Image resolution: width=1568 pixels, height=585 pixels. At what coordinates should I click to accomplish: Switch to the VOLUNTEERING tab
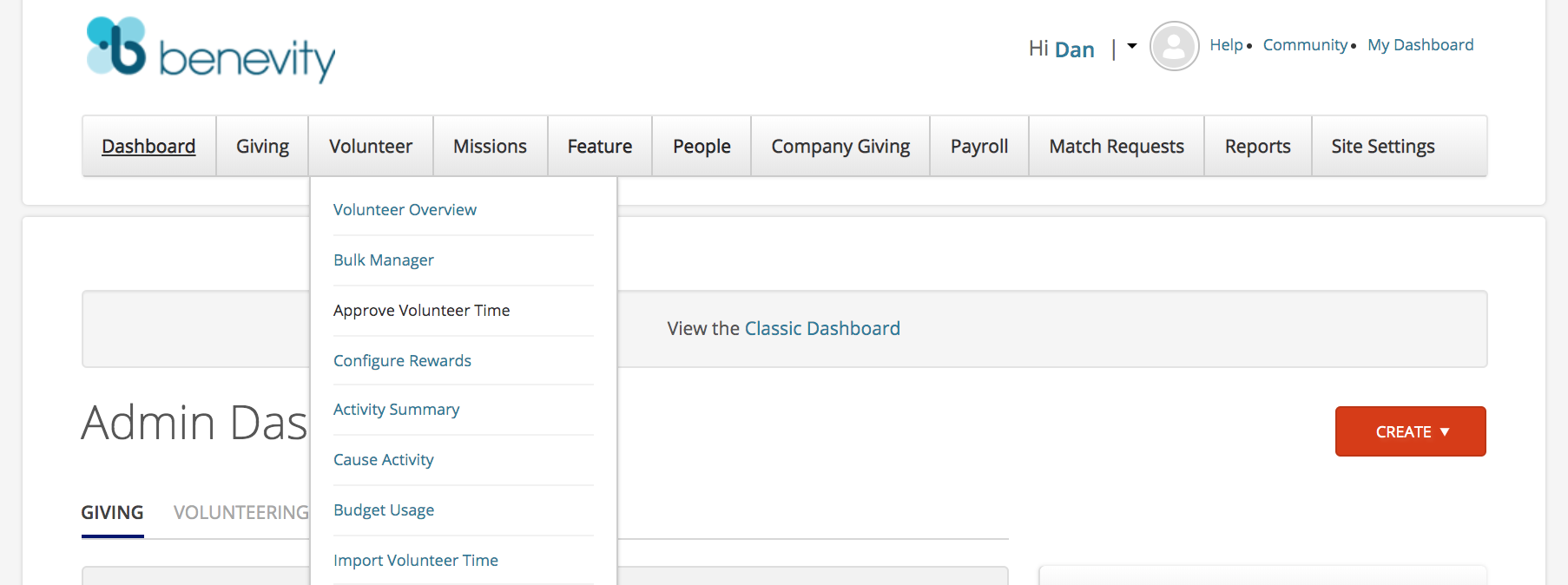tap(240, 513)
